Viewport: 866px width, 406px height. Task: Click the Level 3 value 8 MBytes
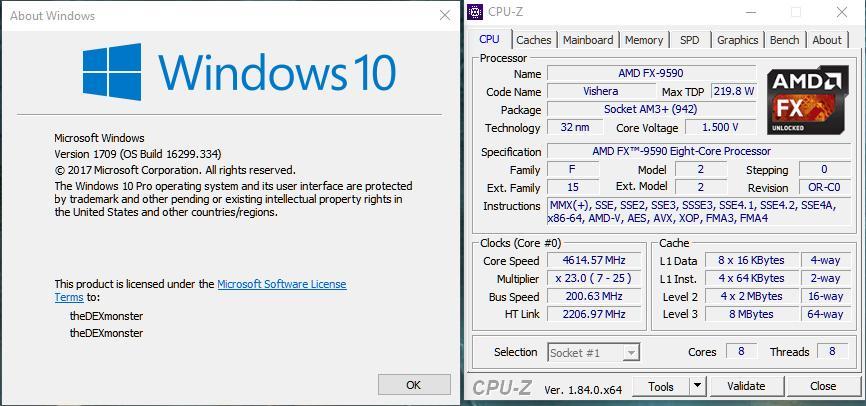pos(752,314)
